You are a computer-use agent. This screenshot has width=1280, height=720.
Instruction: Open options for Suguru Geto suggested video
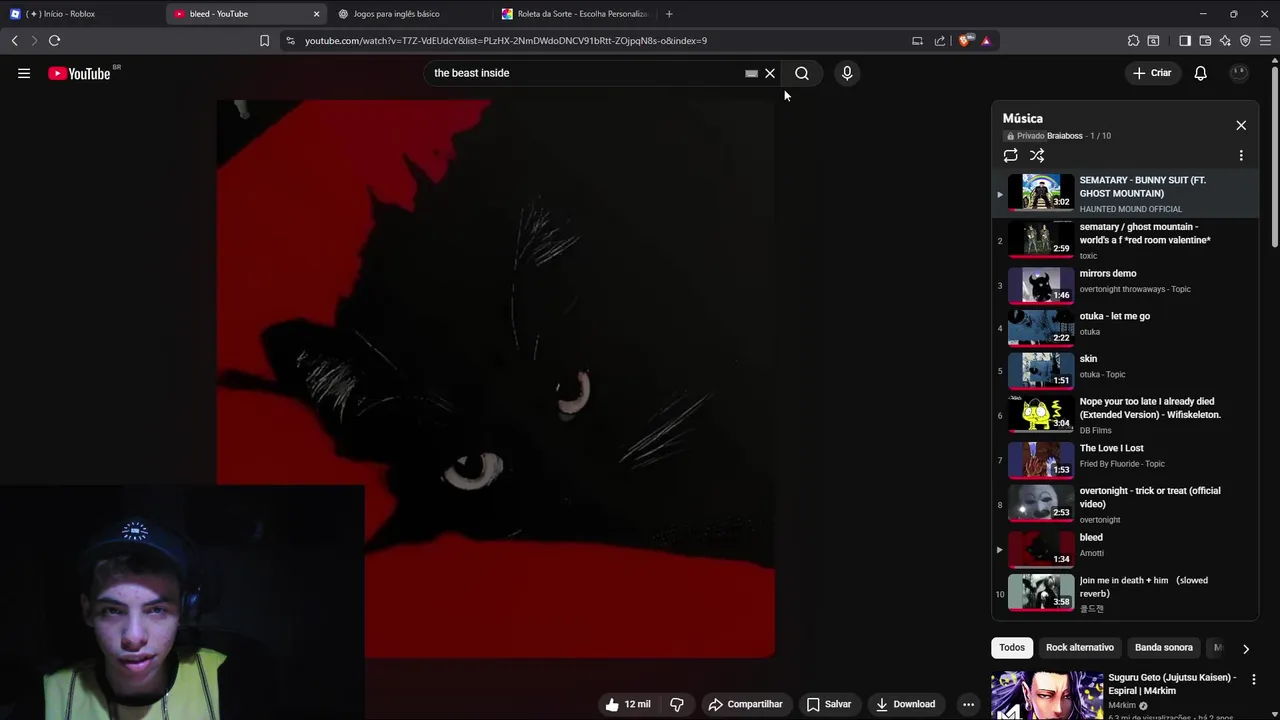(1254, 680)
